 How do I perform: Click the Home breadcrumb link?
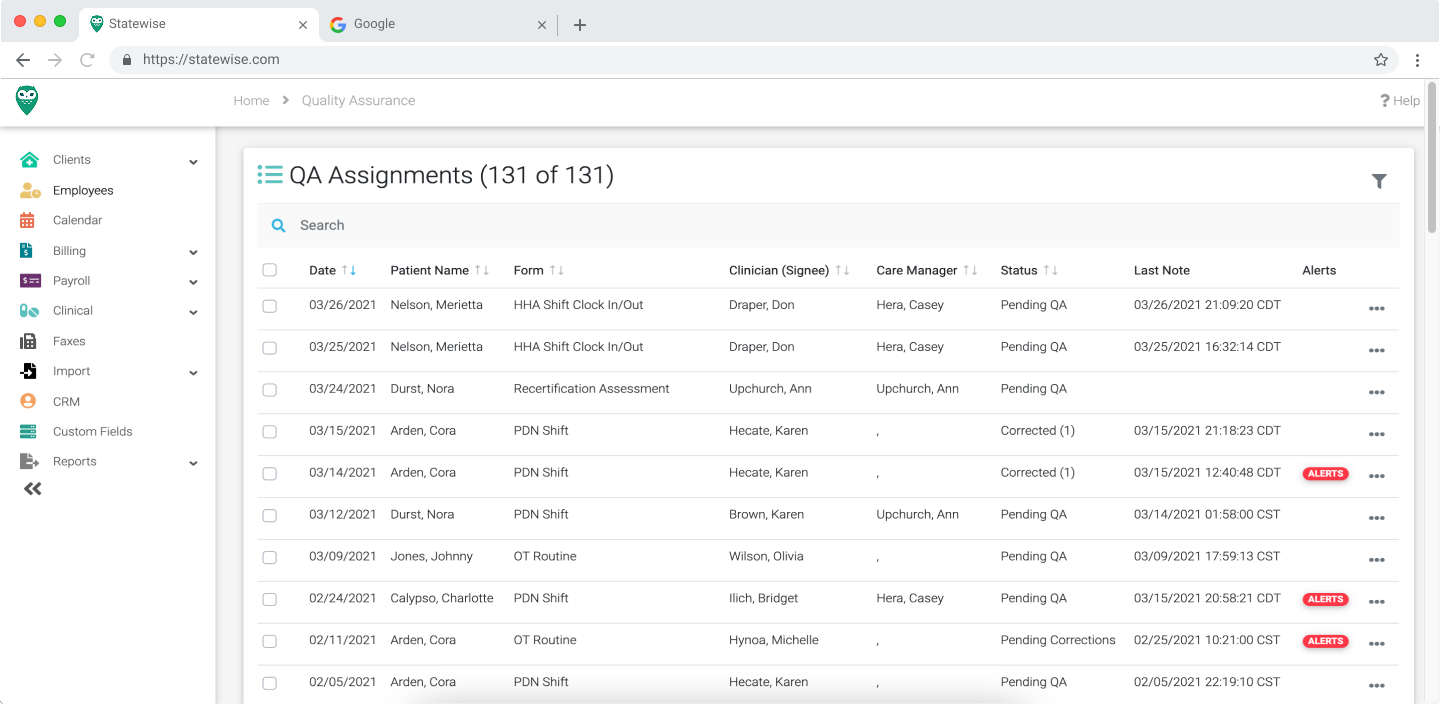251,100
